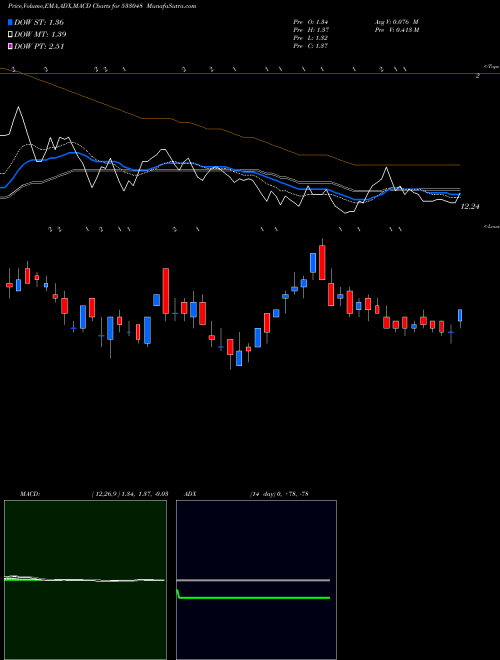This screenshot has width=500, height=660.
Task: Select the 'DOW PT: 2.51' label
Action: 39,47
